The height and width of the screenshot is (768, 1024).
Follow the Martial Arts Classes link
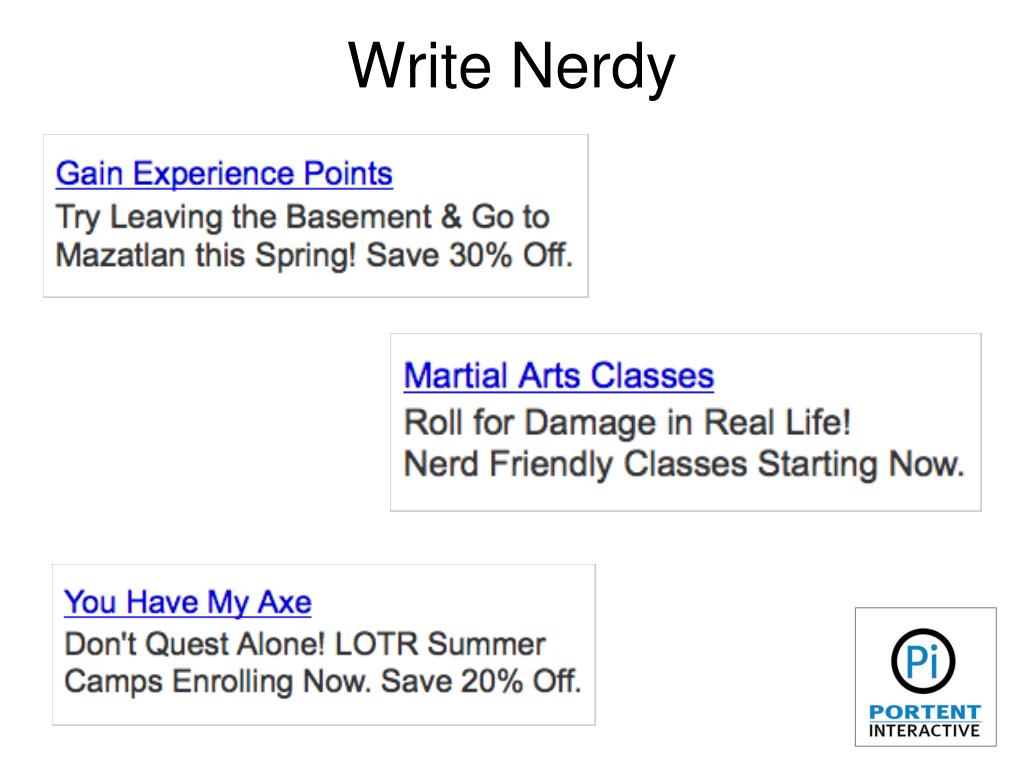point(559,377)
